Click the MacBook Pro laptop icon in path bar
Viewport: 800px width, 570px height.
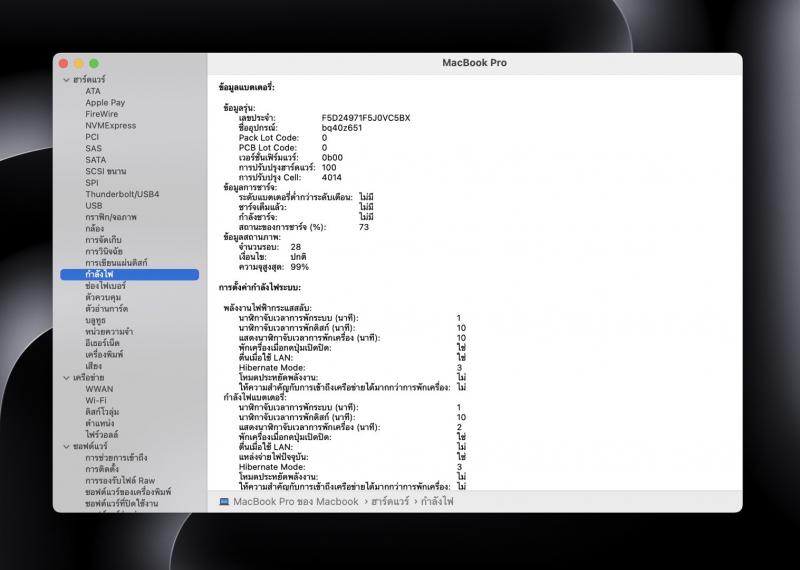click(224, 502)
